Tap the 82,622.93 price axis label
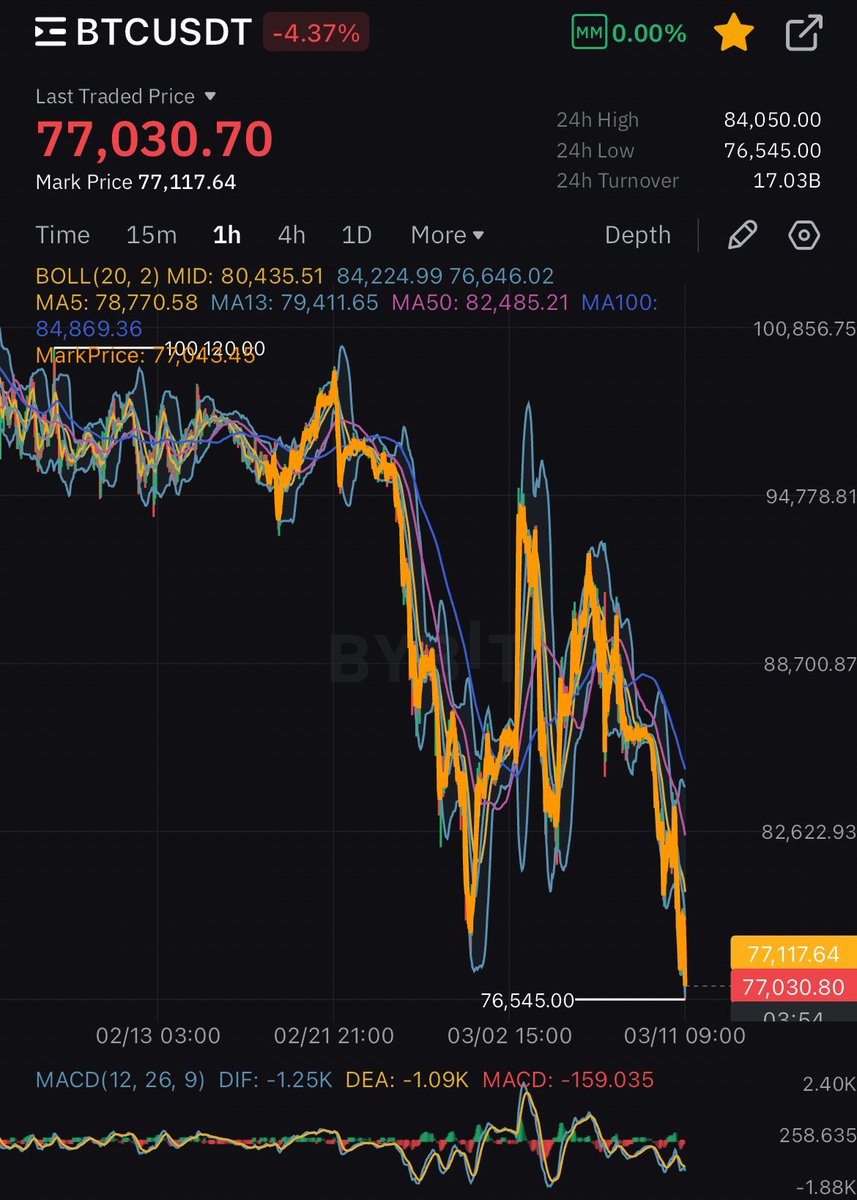This screenshot has width=857, height=1200. (811, 832)
